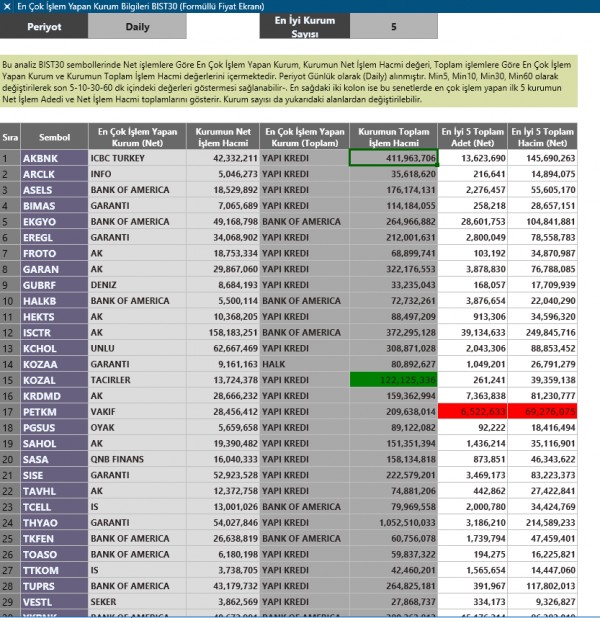This screenshot has width=600, height=618.
Task: Click the DENIZ cell in GUBRF row
Action: [x=137, y=285]
